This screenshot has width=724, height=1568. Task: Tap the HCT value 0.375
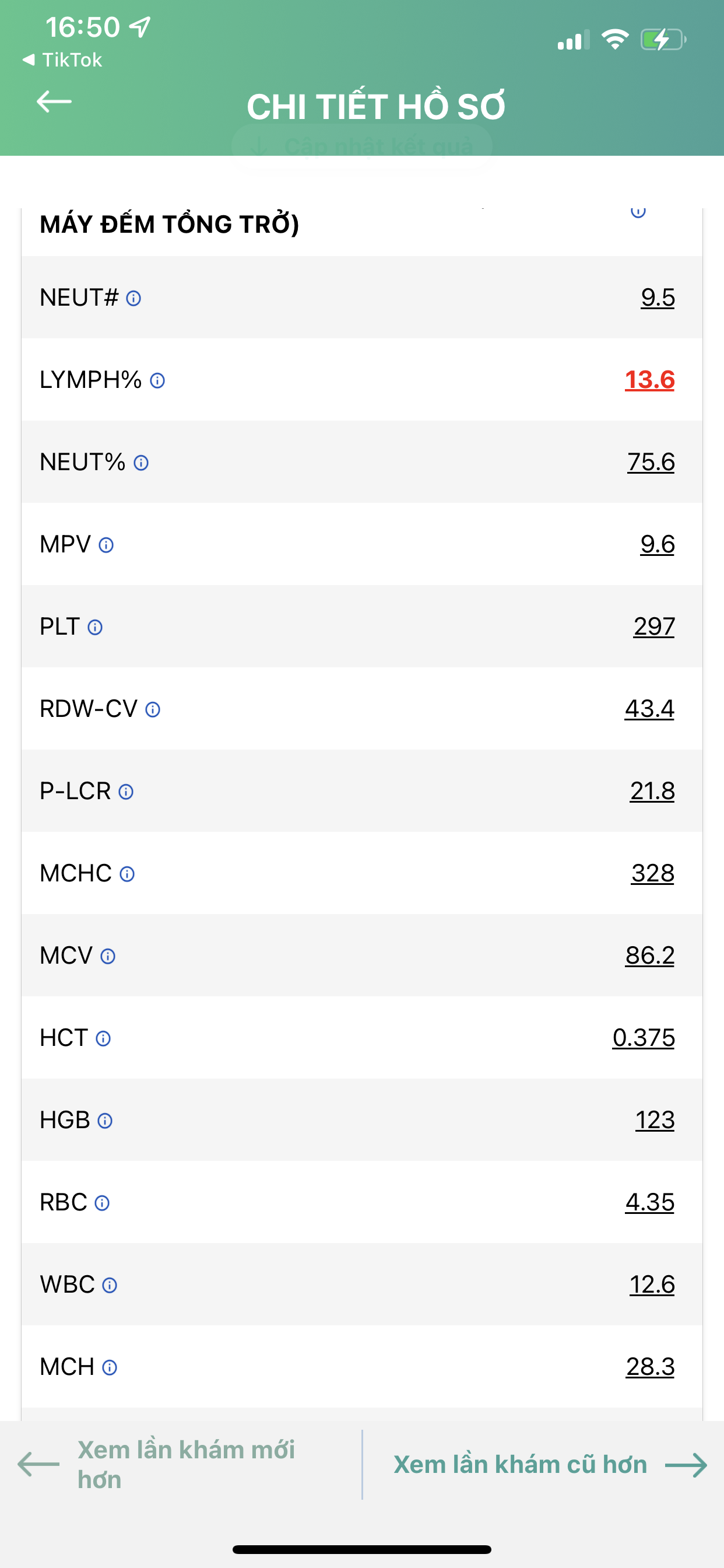(644, 1038)
